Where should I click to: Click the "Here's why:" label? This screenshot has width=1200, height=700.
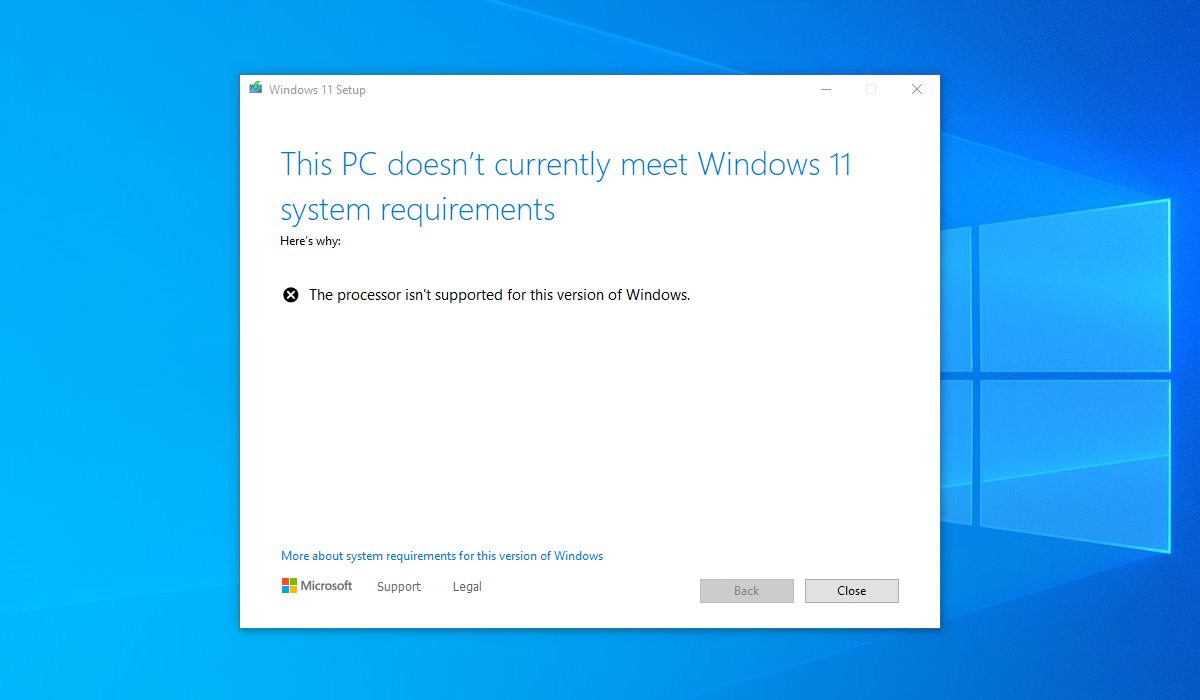tap(310, 241)
